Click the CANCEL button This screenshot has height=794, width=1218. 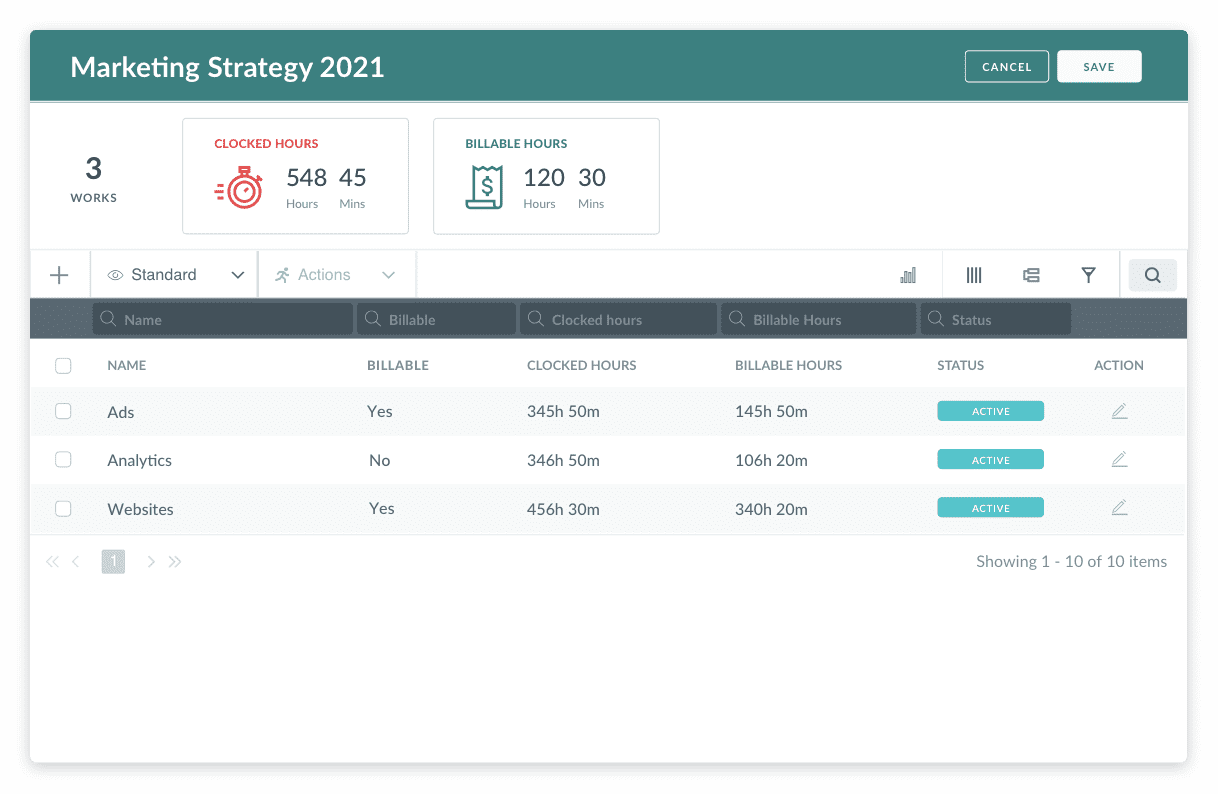1006,66
